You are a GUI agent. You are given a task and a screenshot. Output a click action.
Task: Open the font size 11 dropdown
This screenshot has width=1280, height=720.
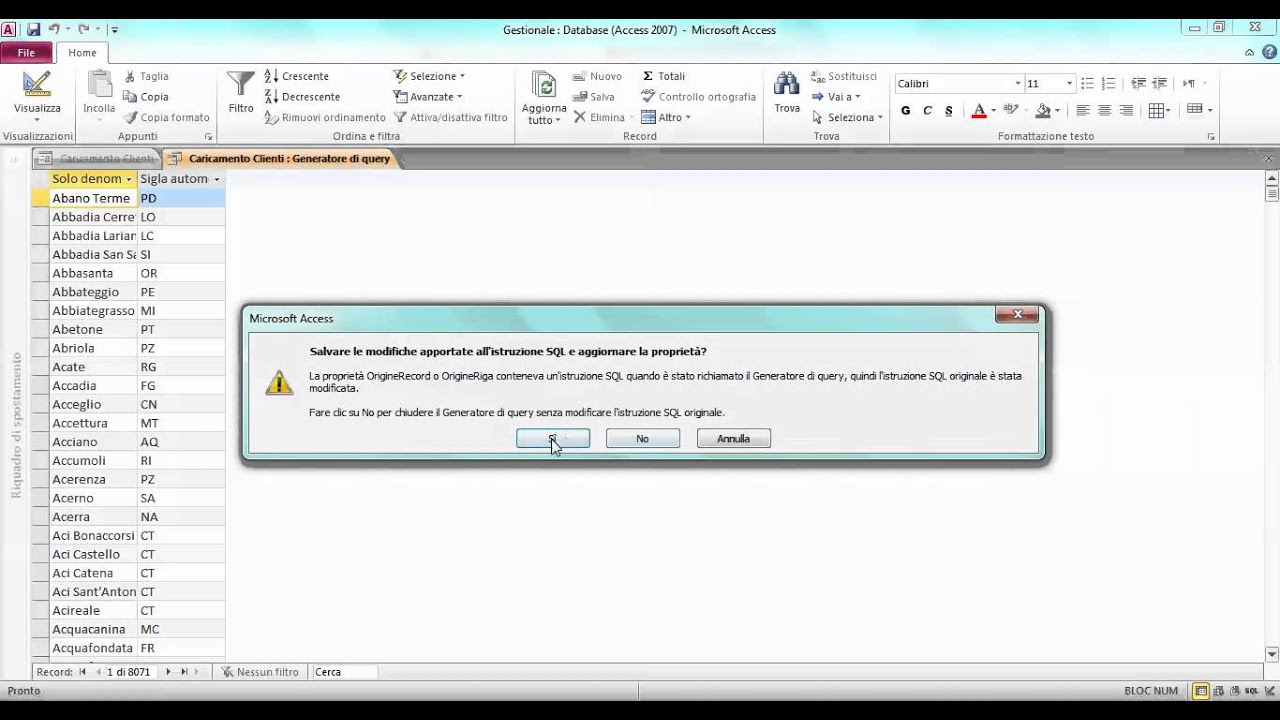pyautogui.click(x=1069, y=84)
